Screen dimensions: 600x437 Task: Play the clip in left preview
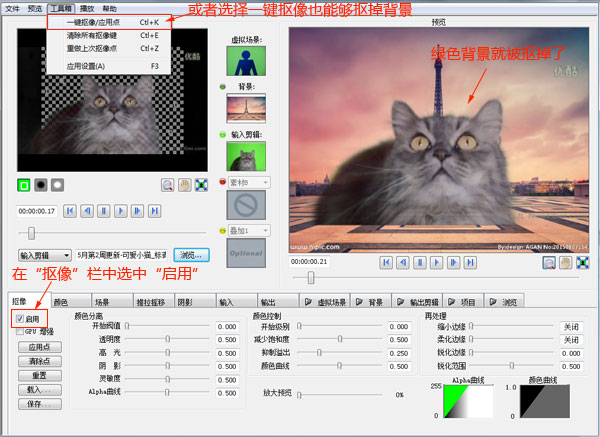(121, 211)
